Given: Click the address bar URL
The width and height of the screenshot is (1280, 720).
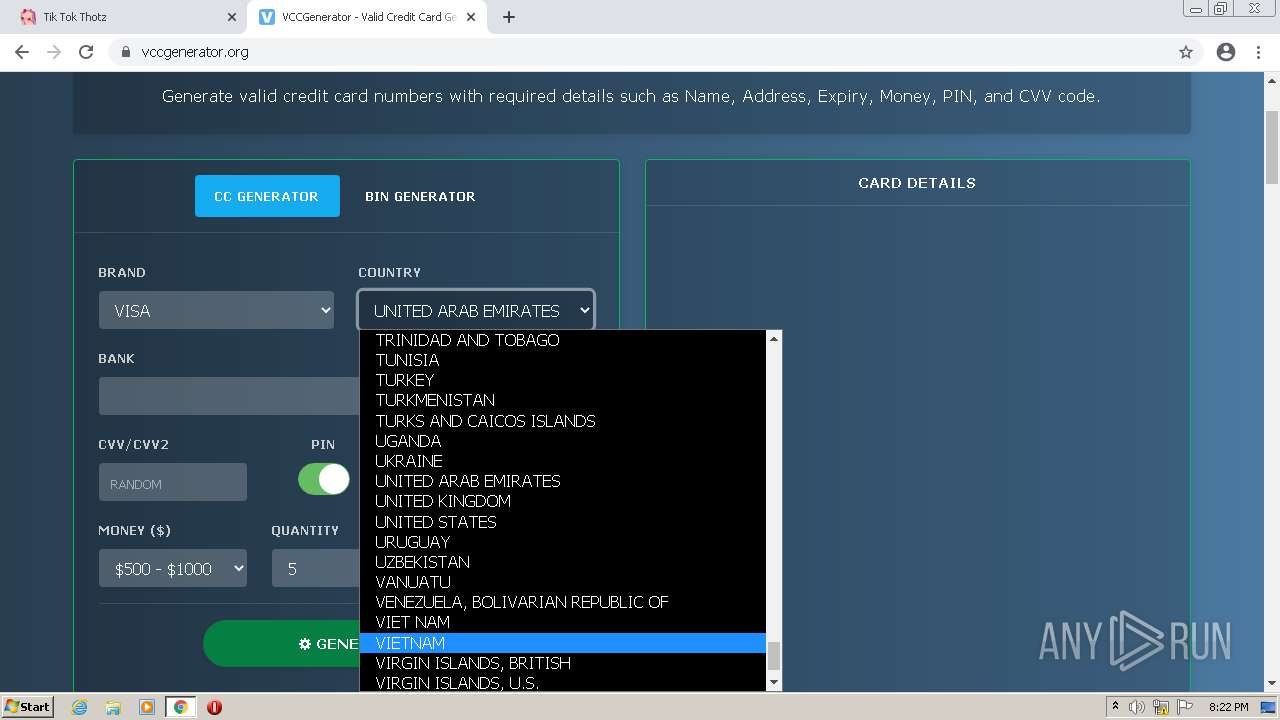Looking at the screenshot, I should 195,52.
